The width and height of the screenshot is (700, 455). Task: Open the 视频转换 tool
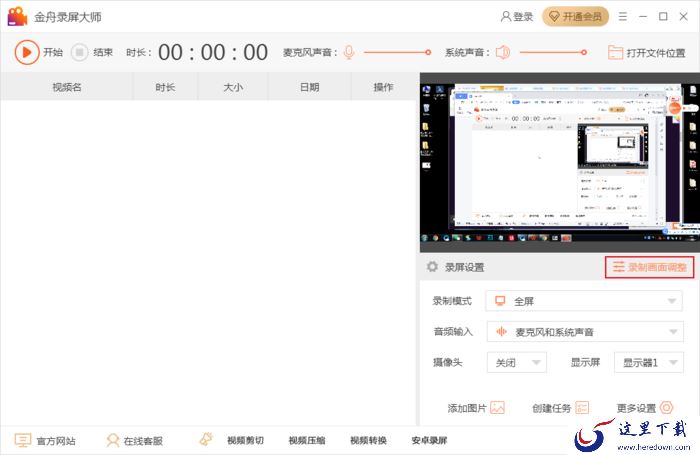[x=368, y=440]
